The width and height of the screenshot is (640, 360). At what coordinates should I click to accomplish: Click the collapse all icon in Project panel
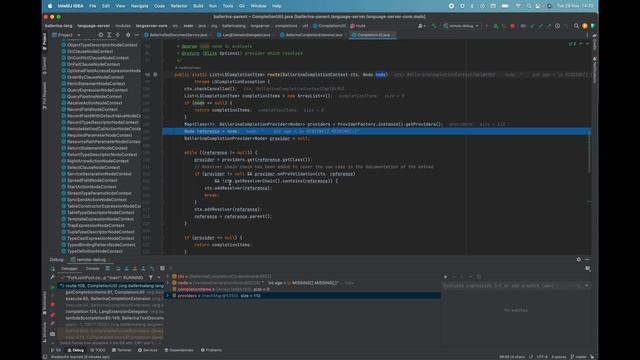click(x=118, y=35)
